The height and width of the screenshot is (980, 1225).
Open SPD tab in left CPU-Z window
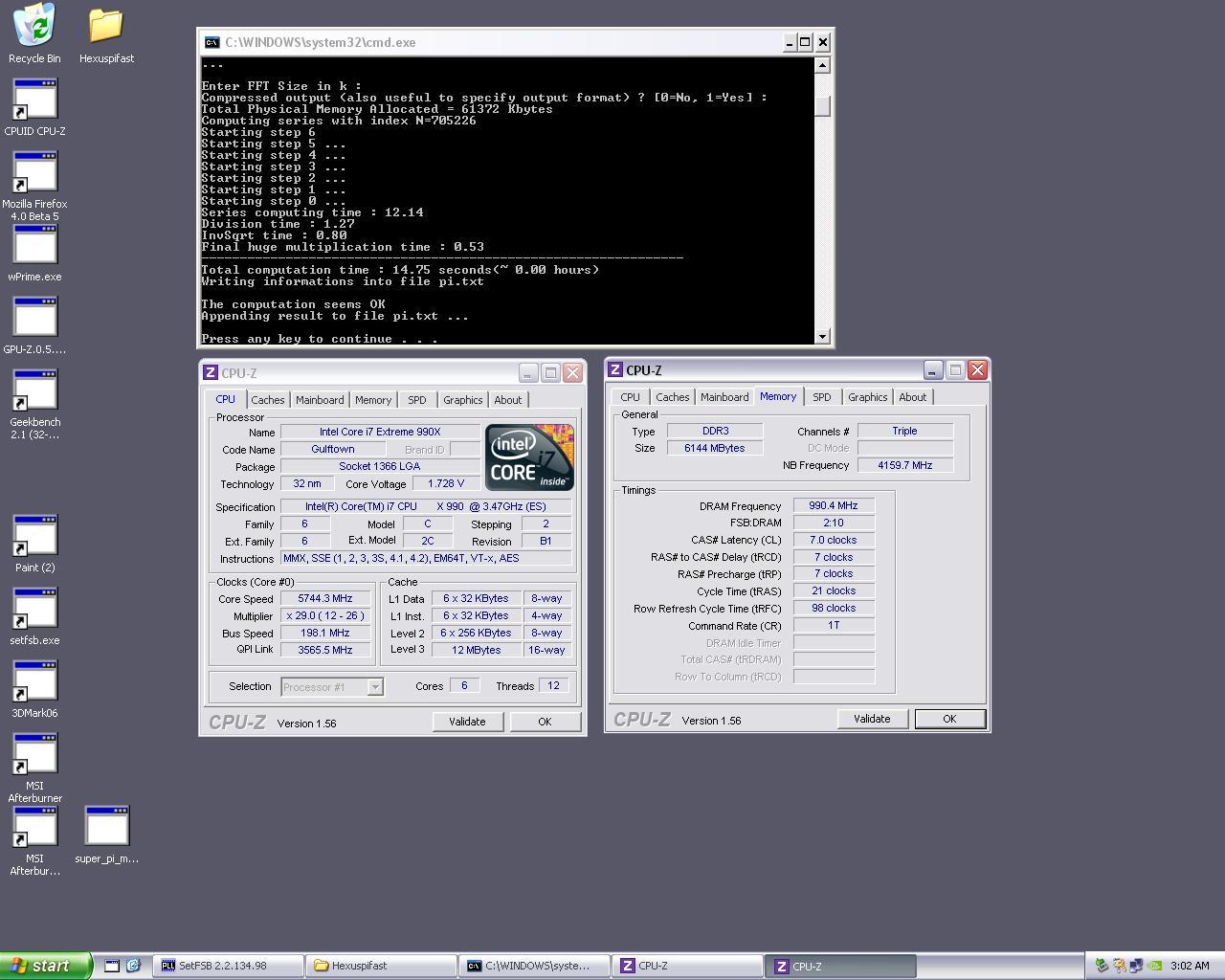[x=417, y=400]
